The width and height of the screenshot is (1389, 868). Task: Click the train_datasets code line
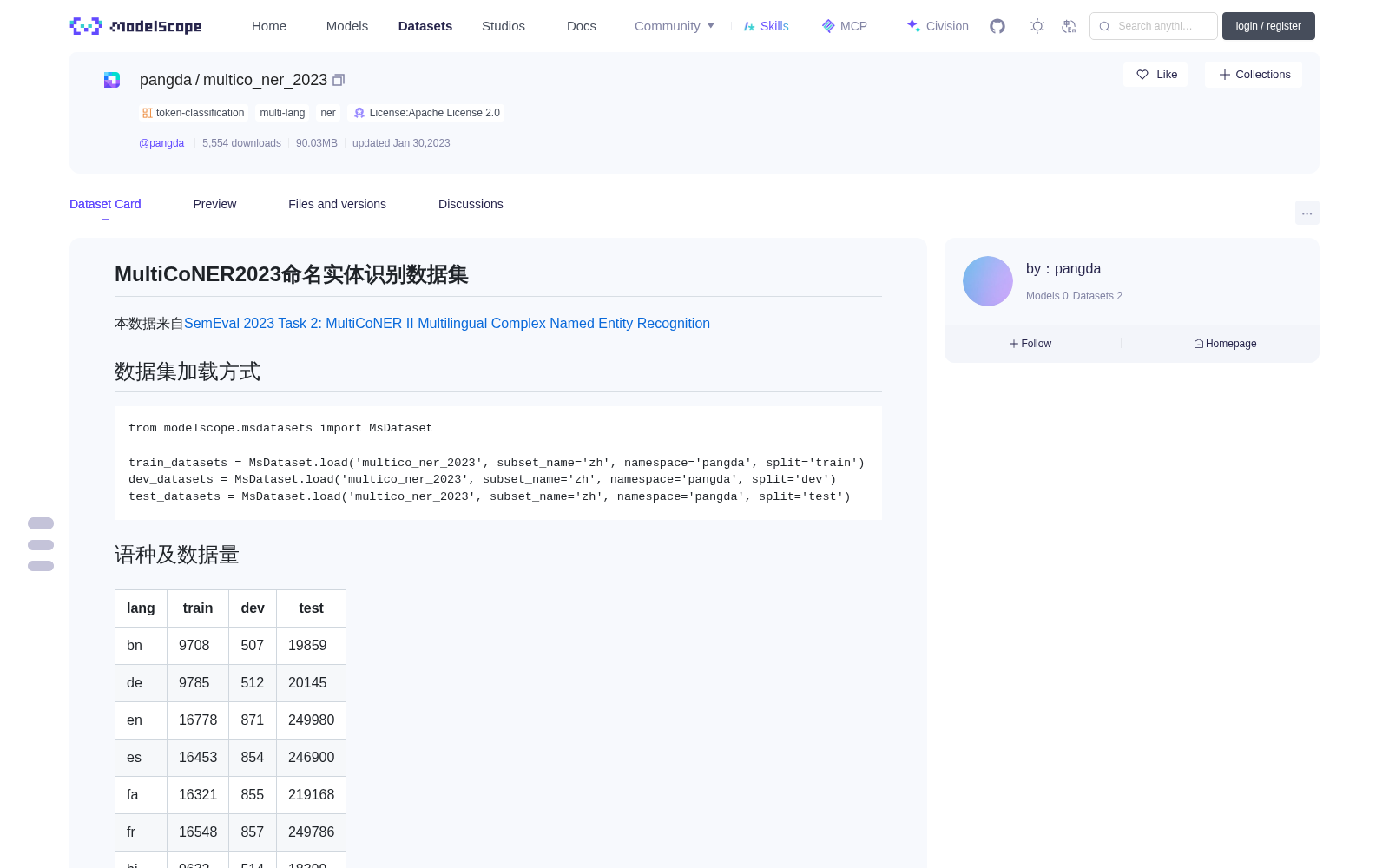click(x=497, y=463)
